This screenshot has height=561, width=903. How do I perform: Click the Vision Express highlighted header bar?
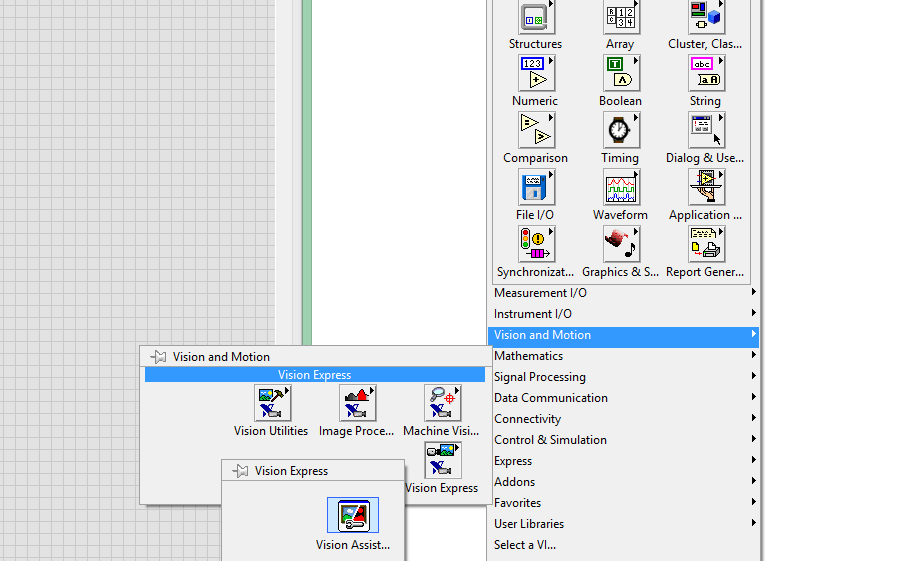pyautogui.click(x=315, y=375)
